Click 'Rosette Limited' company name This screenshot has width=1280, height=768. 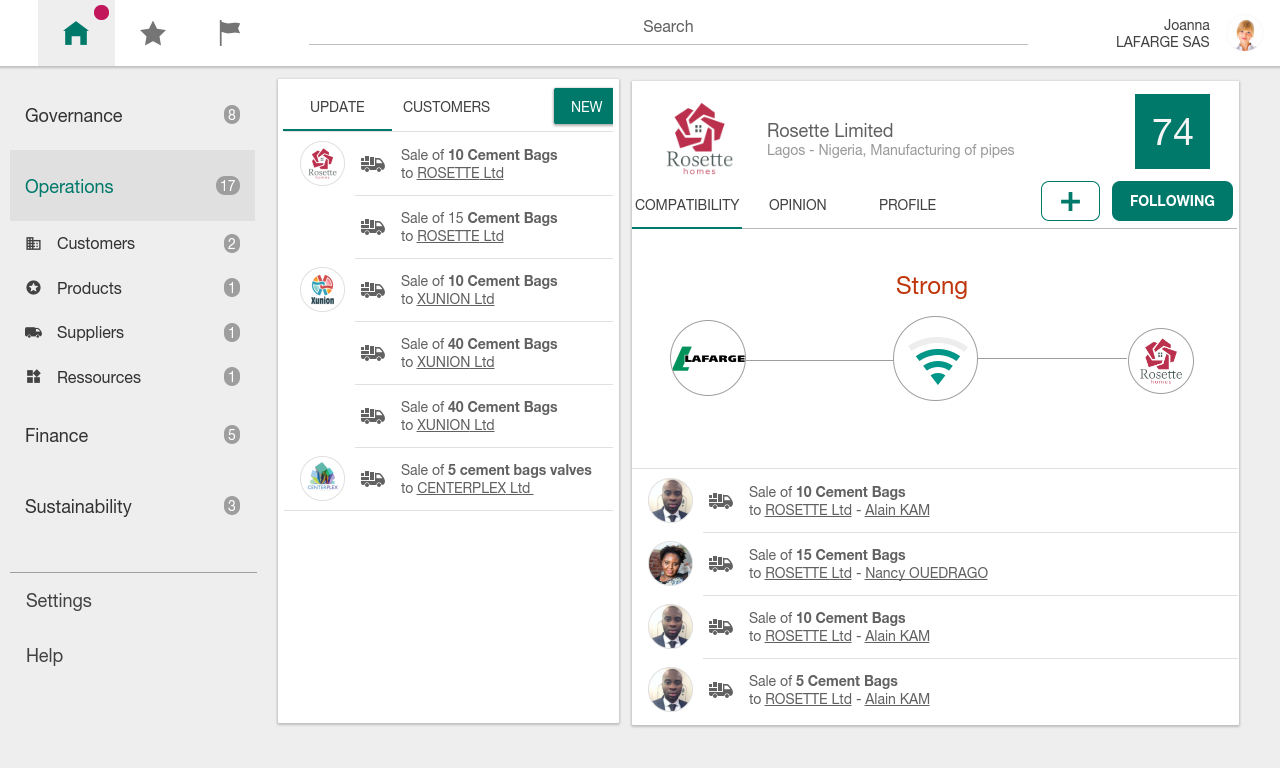[x=830, y=130]
